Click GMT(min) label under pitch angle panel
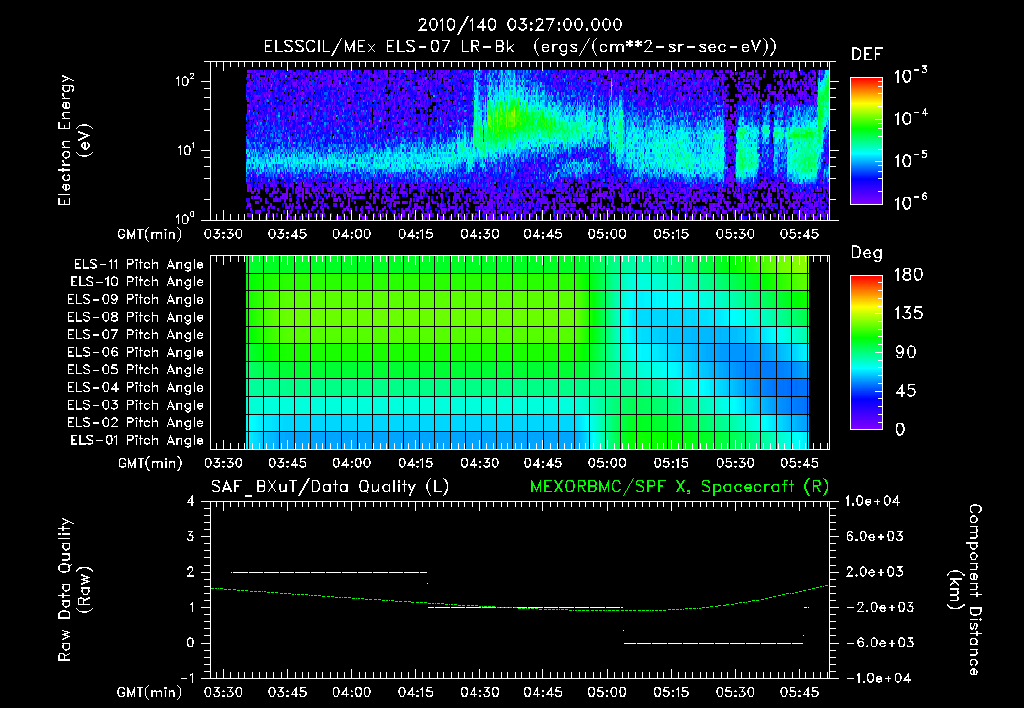This screenshot has width=1024, height=708. [x=150, y=463]
